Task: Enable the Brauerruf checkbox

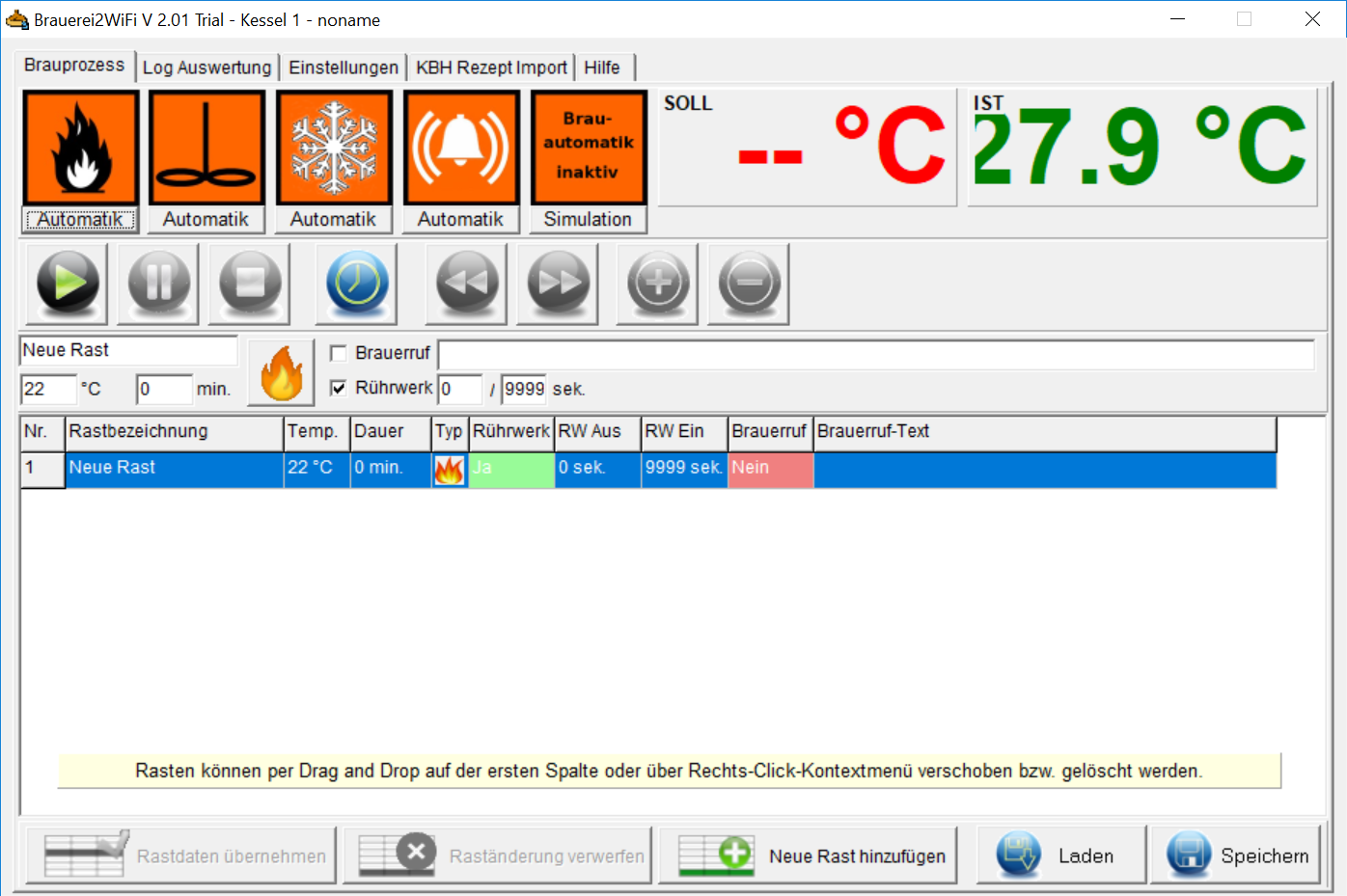Action: point(339,353)
